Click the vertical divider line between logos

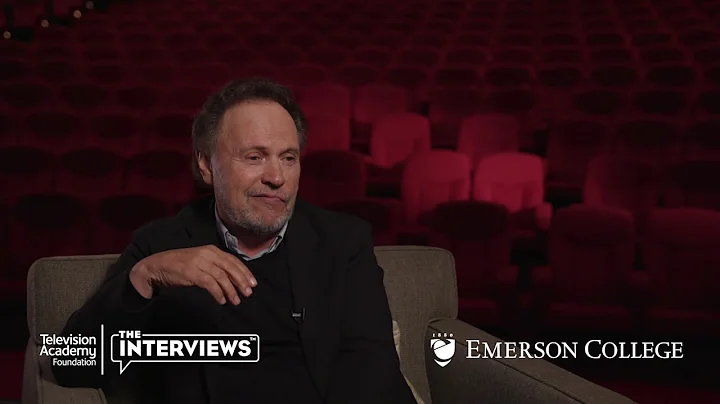[x=102, y=350]
